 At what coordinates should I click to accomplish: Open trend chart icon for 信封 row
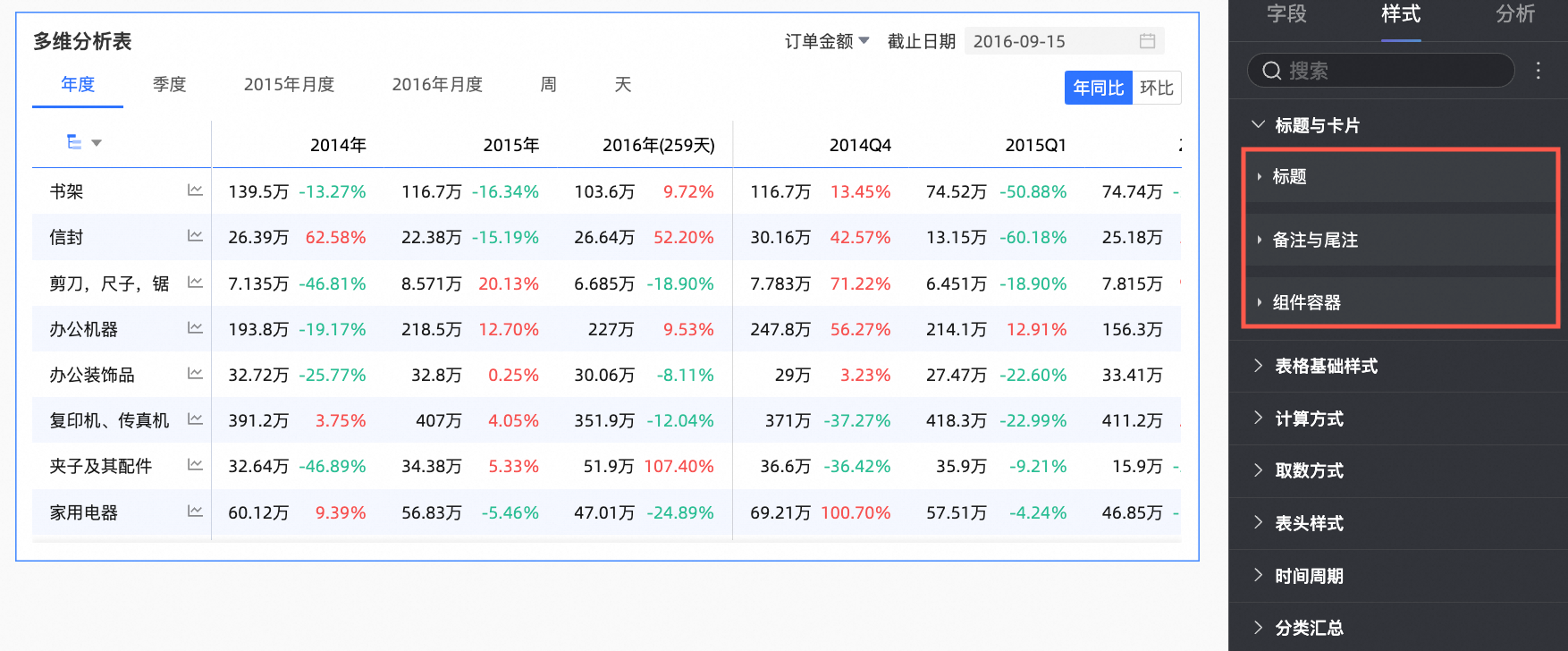tap(195, 236)
